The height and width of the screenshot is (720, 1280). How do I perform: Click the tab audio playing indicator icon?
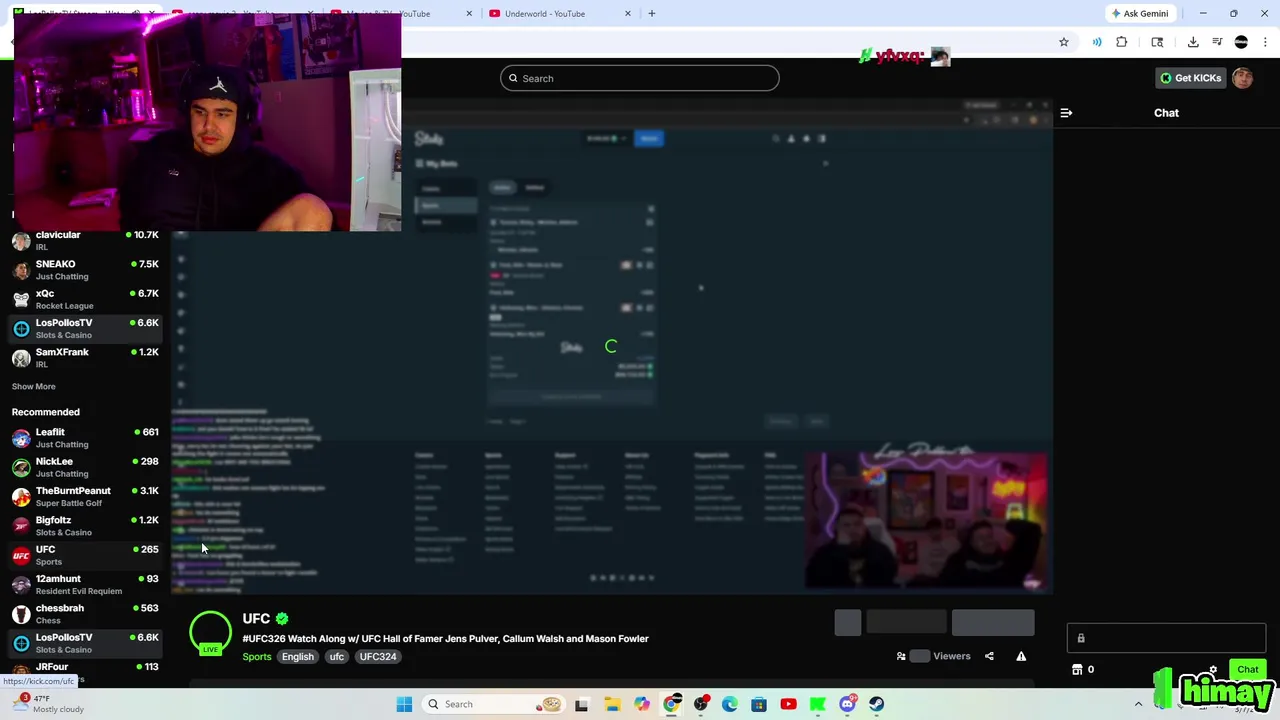(137, 14)
